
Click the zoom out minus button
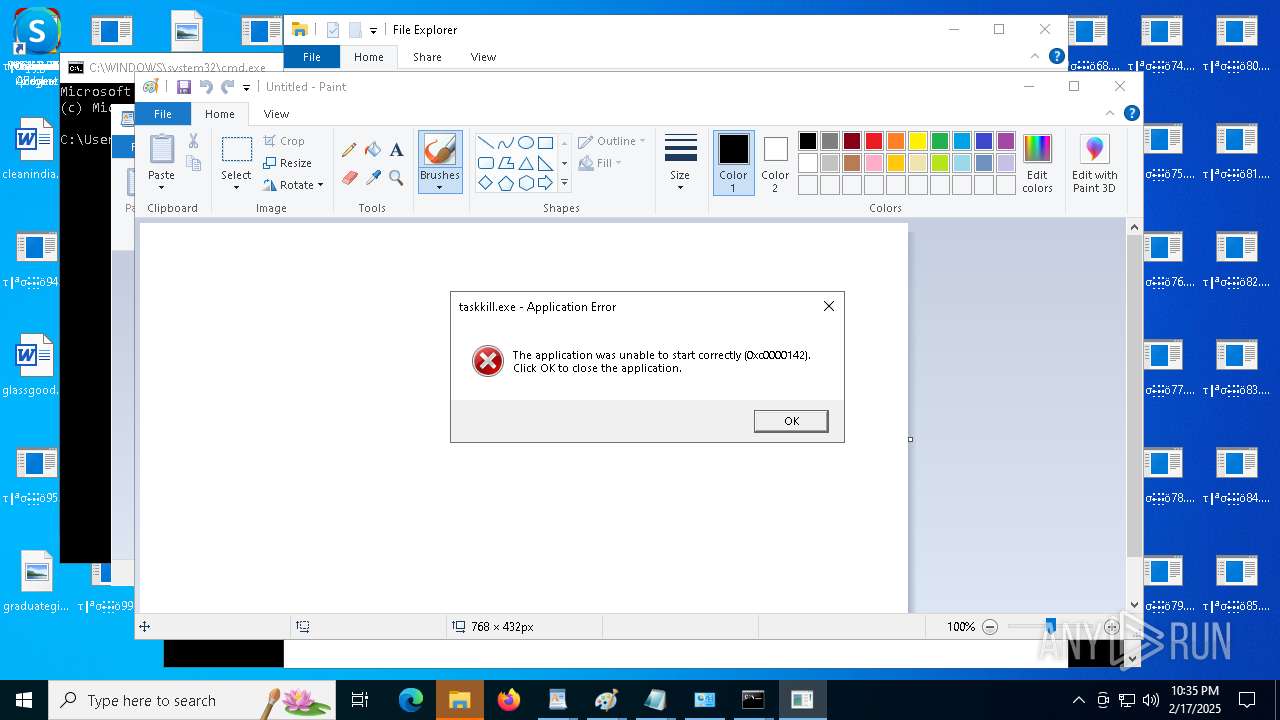tap(990, 627)
